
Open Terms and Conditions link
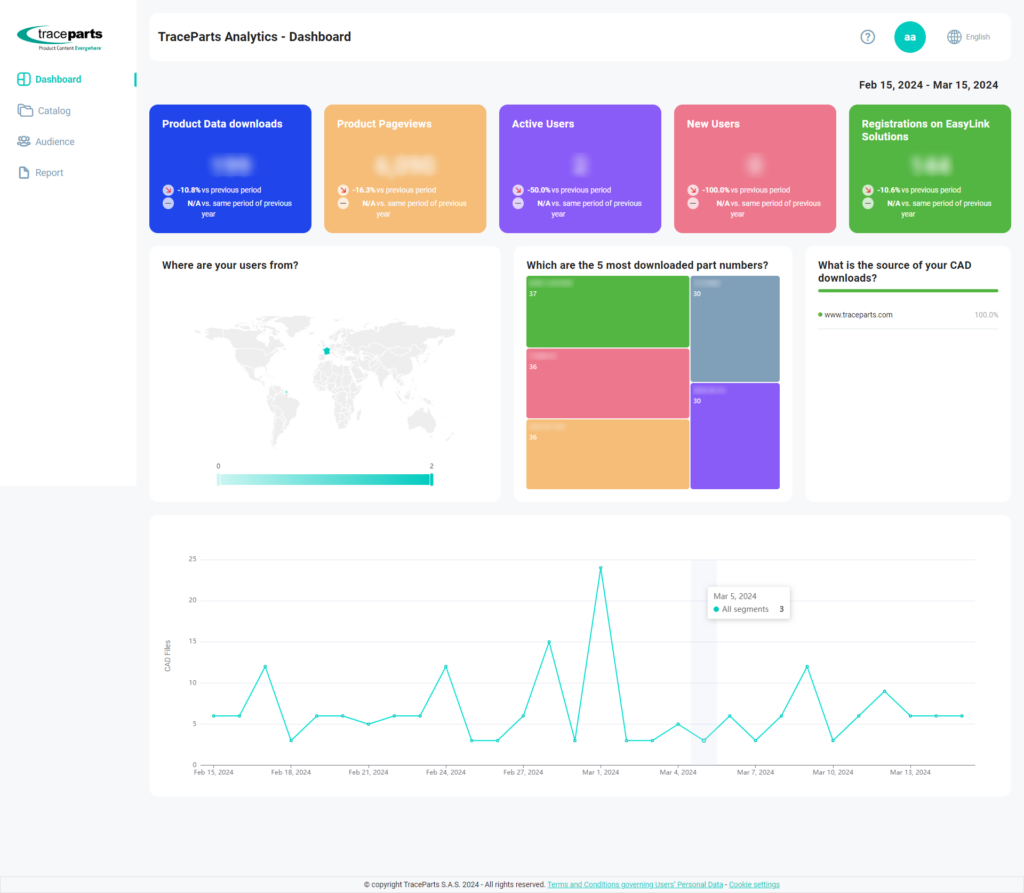coord(635,884)
